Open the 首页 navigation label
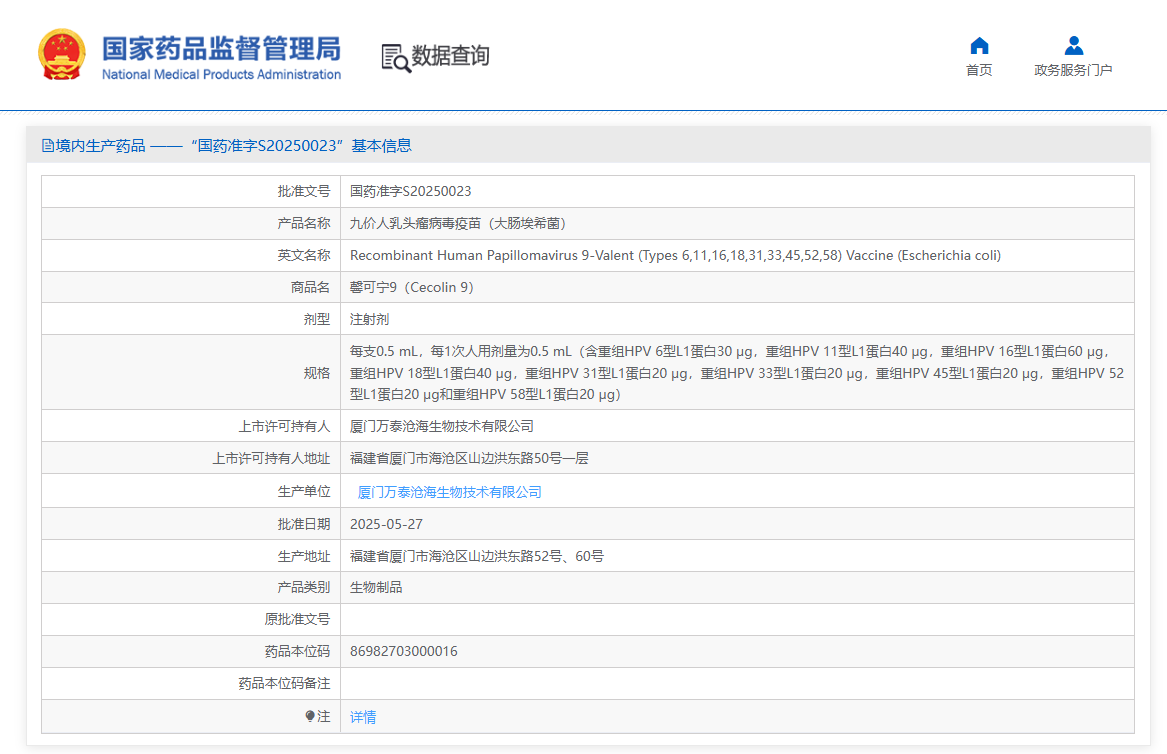Viewport: 1167px width, 754px height. click(979, 70)
